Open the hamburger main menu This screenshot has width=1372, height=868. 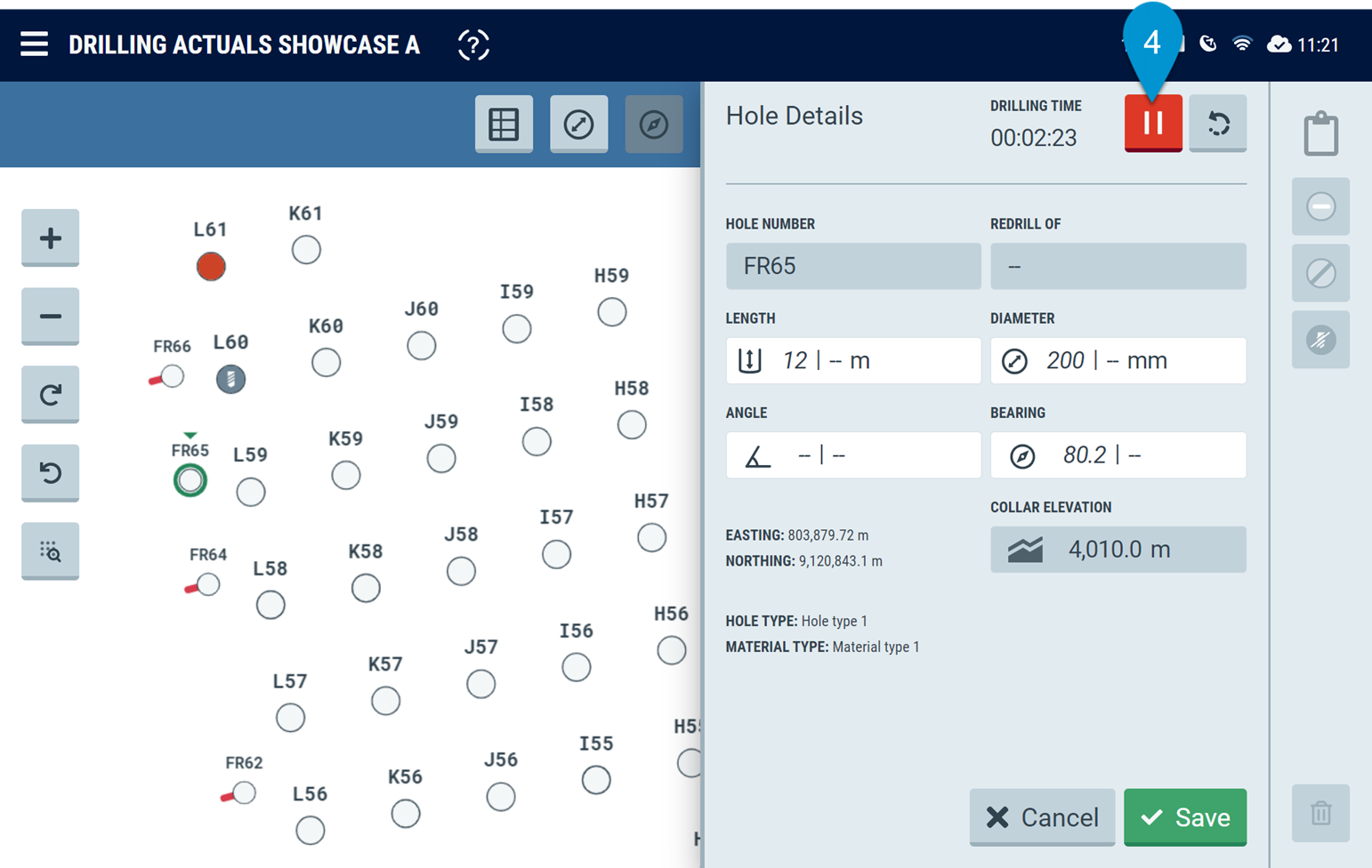34,44
